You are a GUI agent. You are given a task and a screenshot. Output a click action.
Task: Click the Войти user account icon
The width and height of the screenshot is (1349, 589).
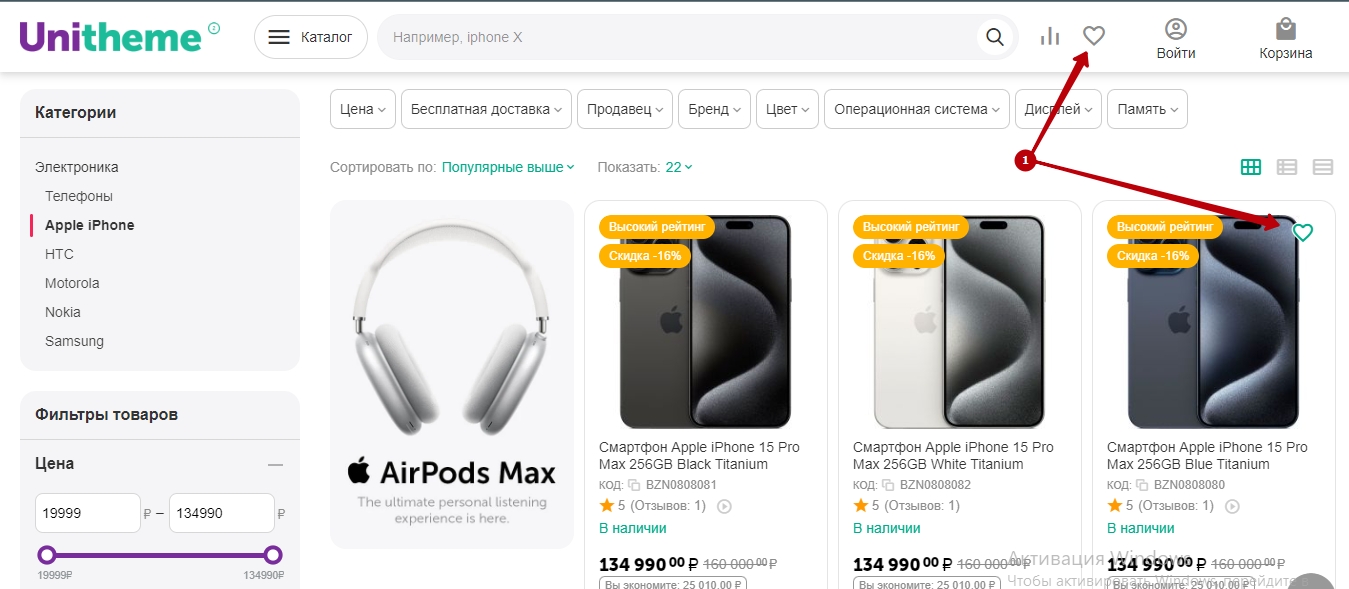tap(1176, 39)
